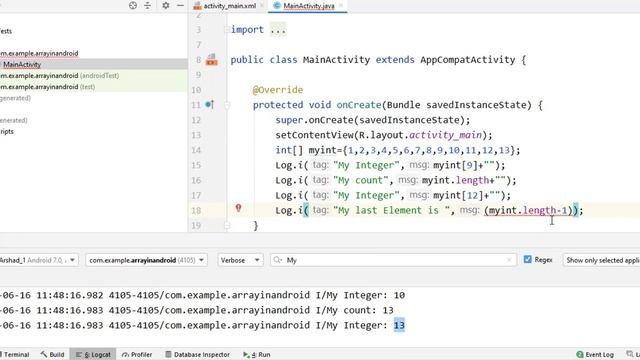Clear the Logcat search field
Viewport: 640px width, 360px height.
[509, 260]
